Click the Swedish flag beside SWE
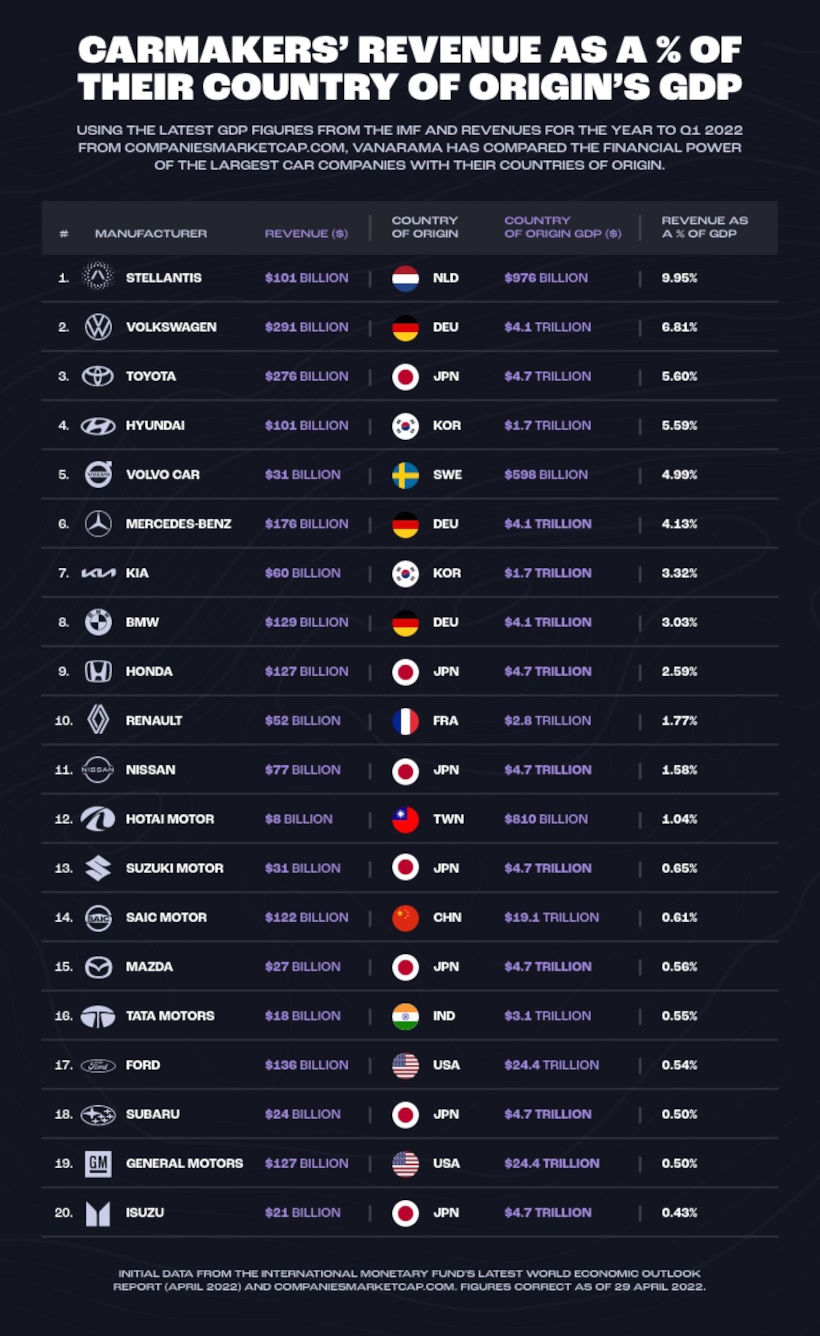Image resolution: width=820 pixels, height=1336 pixels. click(405, 474)
